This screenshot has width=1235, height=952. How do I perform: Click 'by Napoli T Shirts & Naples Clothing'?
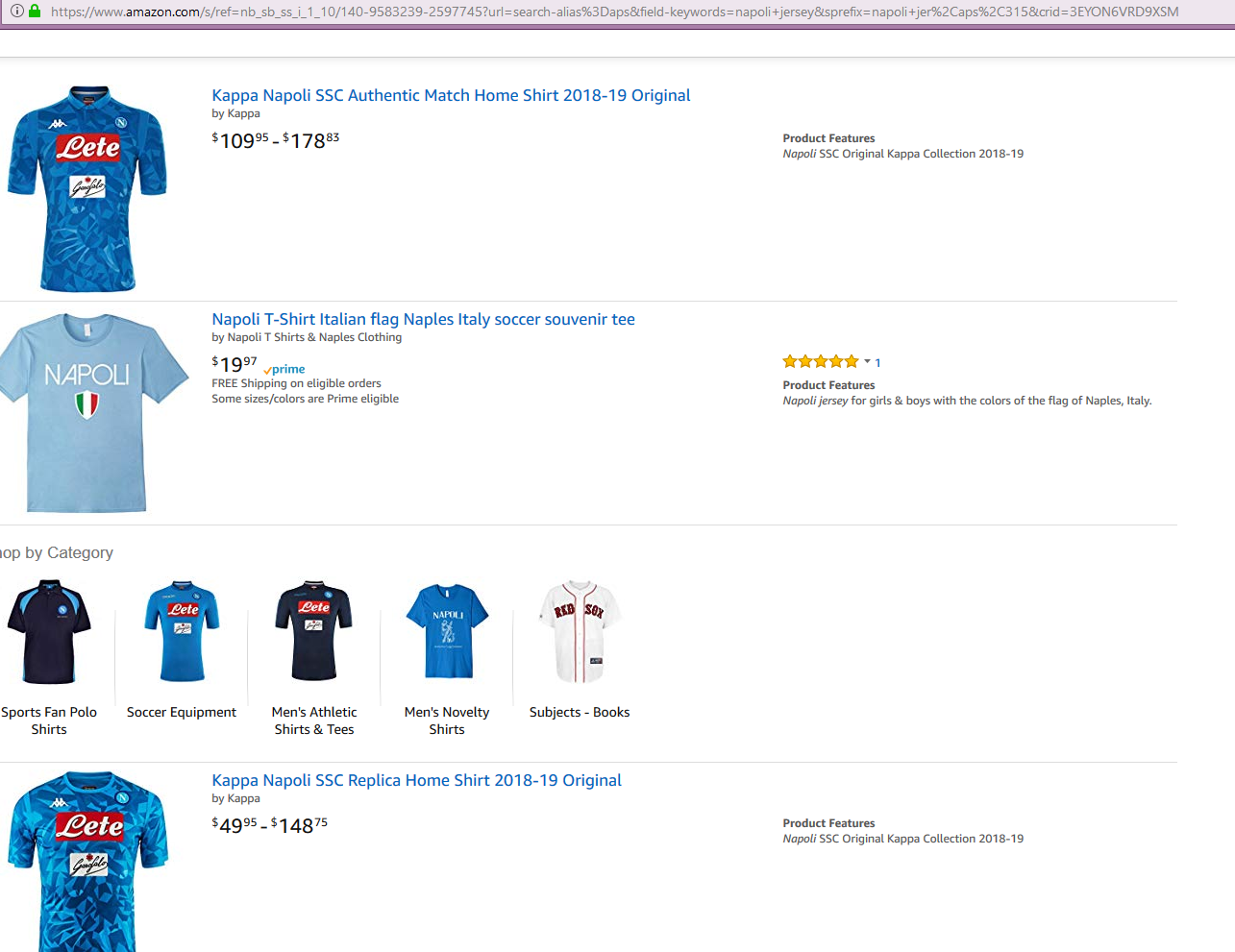[307, 337]
